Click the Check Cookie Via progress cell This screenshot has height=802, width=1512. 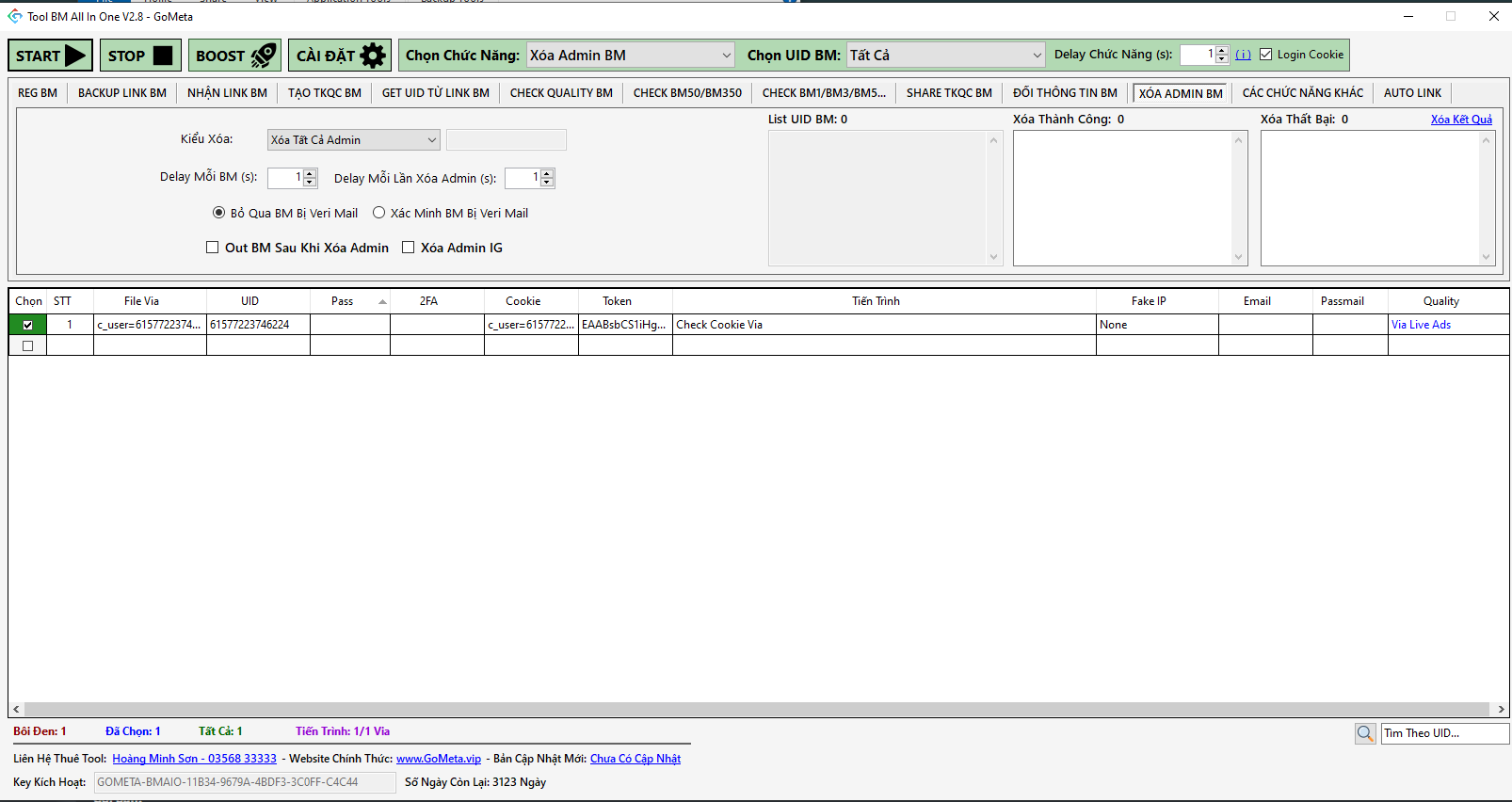point(884,325)
